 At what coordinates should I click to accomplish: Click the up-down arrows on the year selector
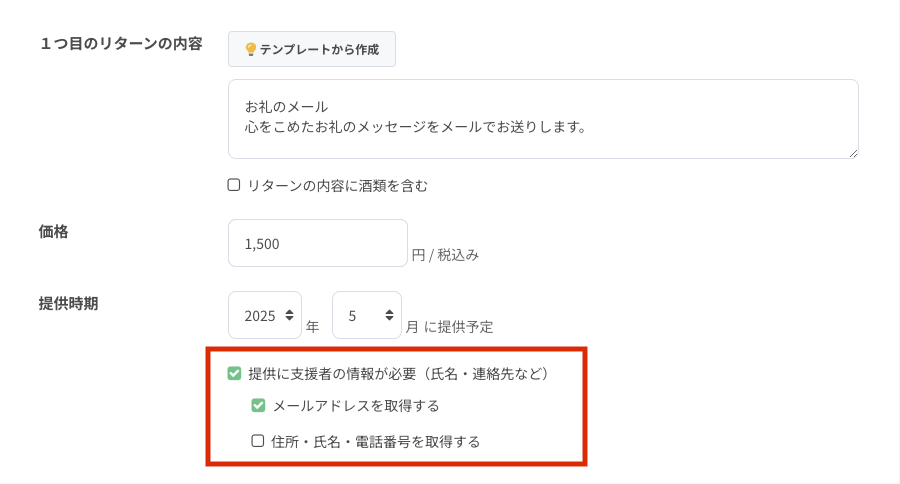coord(290,315)
